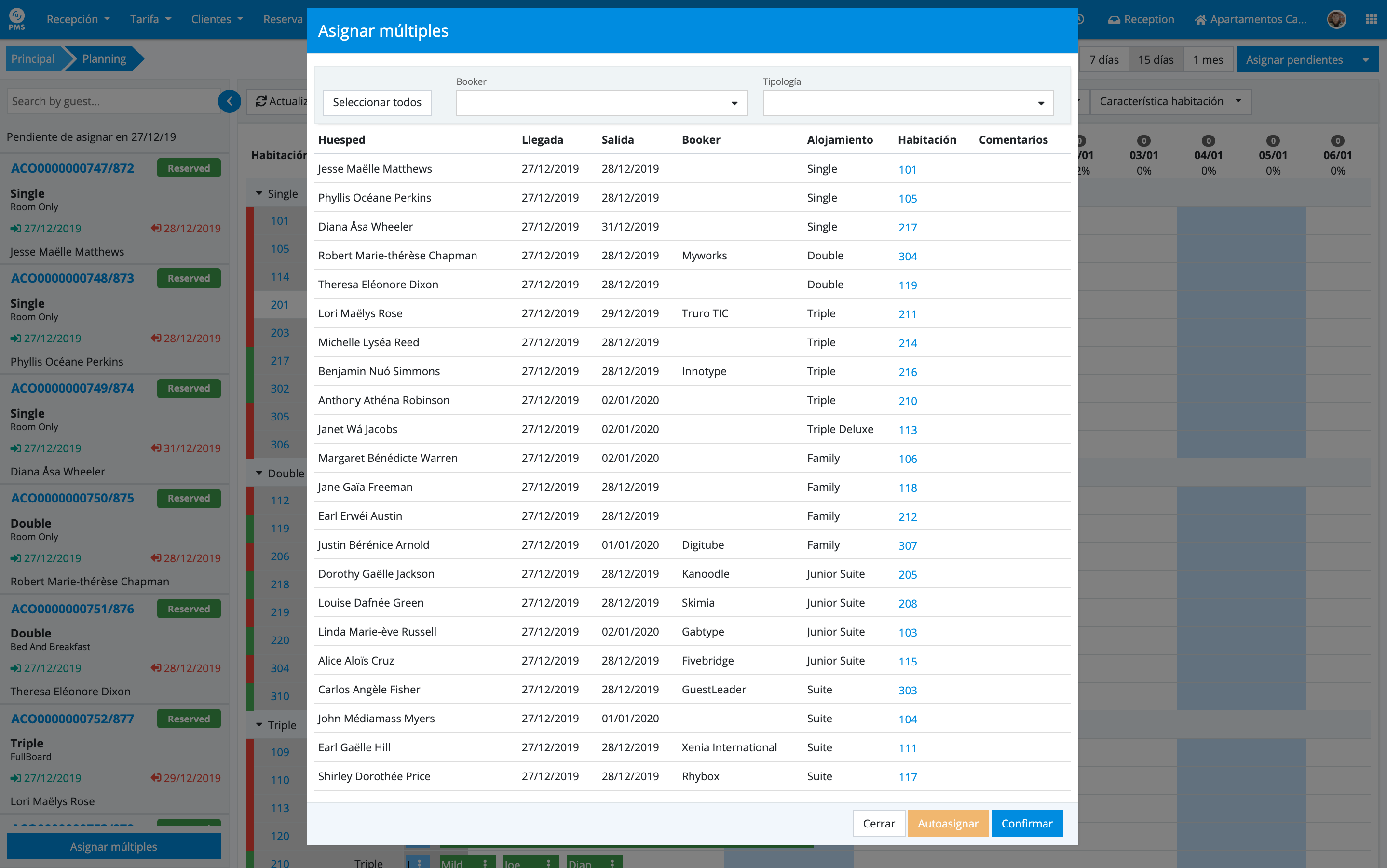Click the Confirmar button

[x=1026, y=823]
